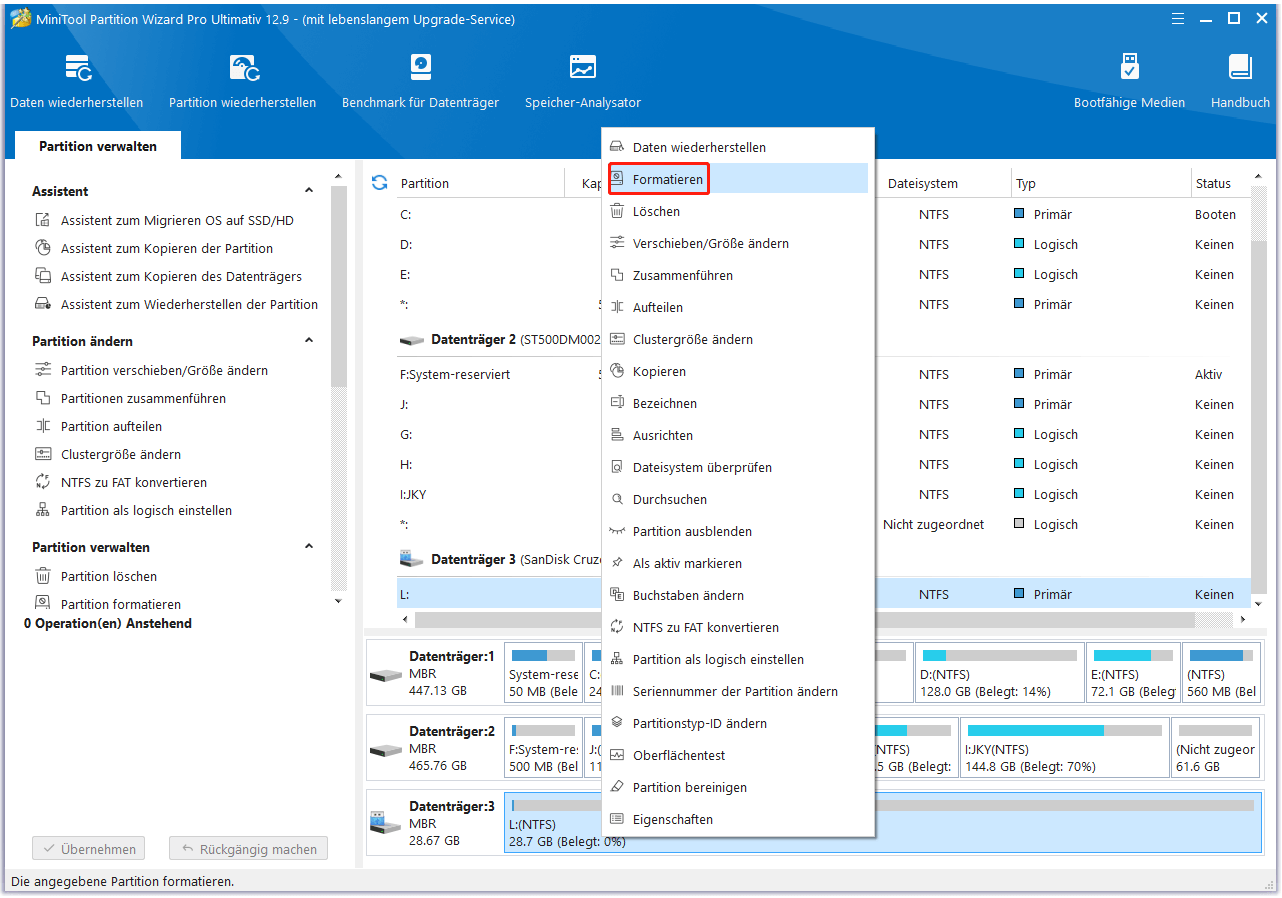Choose Durchsuchen in the context menu
Image resolution: width=1282 pixels, height=898 pixels.
[x=738, y=499]
